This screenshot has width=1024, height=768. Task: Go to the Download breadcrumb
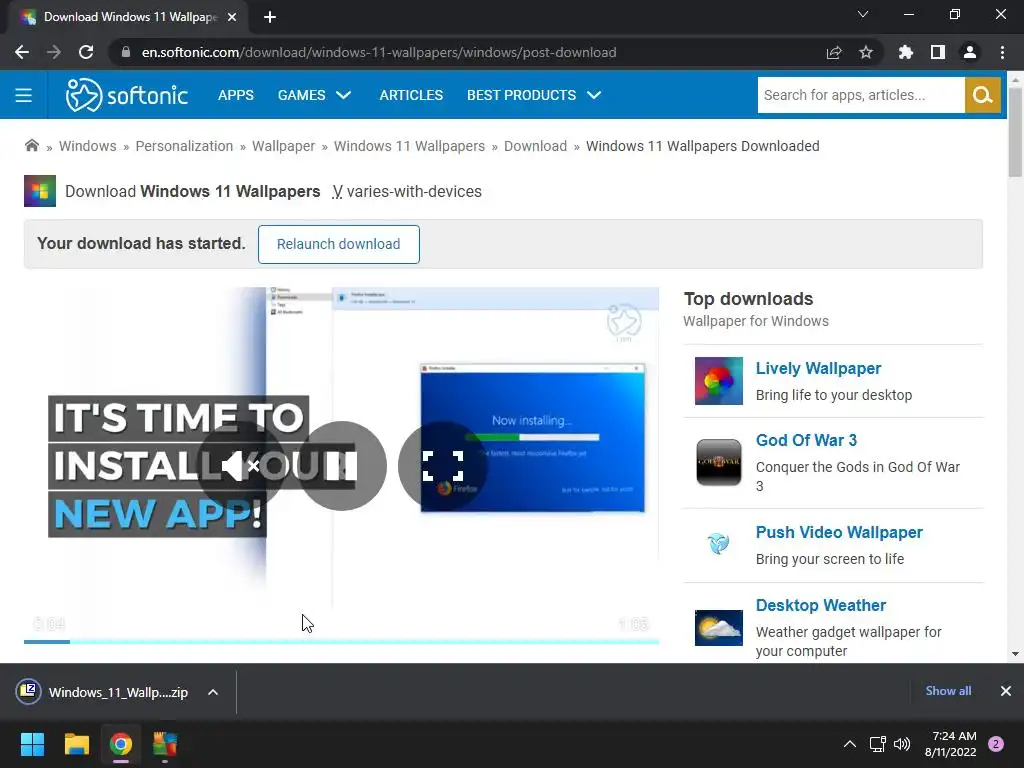click(x=536, y=146)
